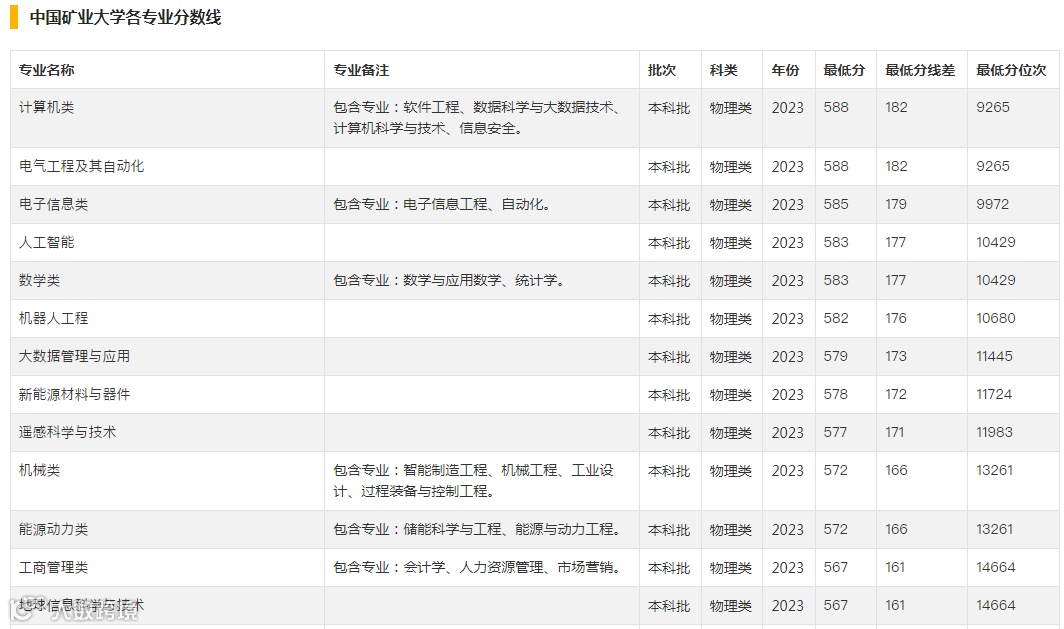Click the rank value 10680
1064x629 pixels.
pyautogui.click(x=996, y=318)
